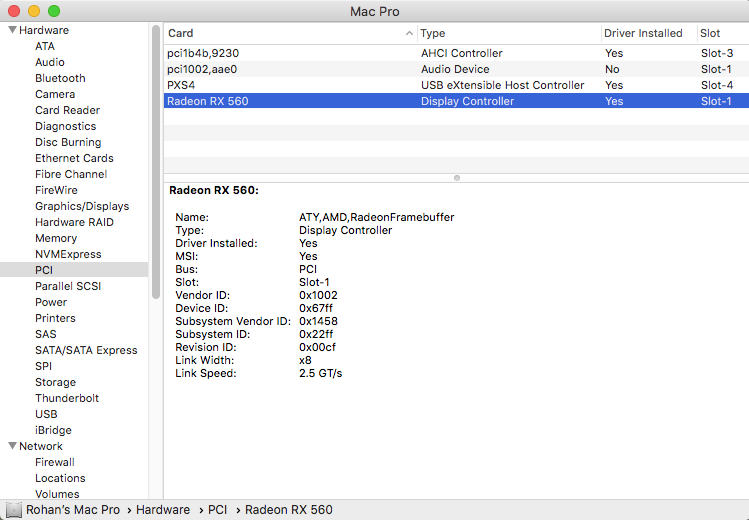Click the sidebar vertical scrollbar

[x=156, y=162]
